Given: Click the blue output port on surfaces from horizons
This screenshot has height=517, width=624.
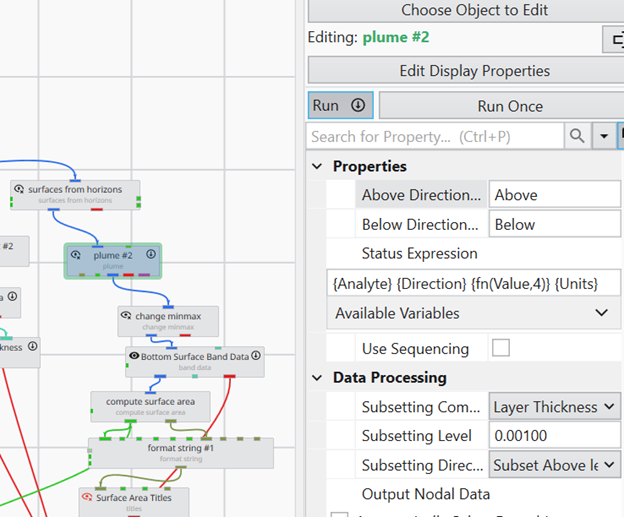Looking at the screenshot, I should click(54, 209).
